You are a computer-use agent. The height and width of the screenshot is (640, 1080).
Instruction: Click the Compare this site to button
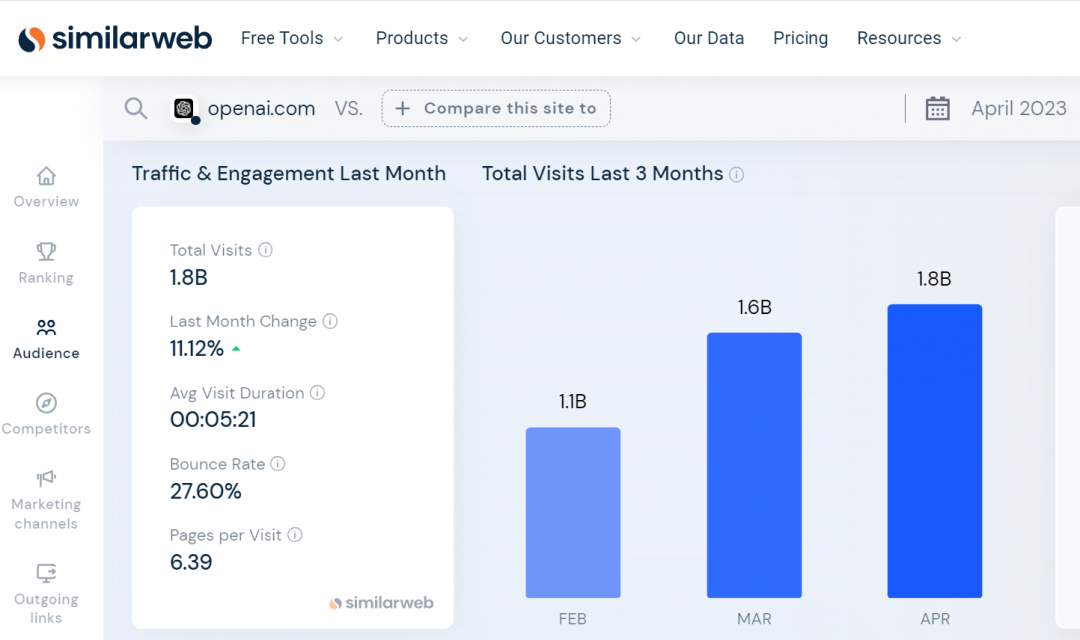coord(496,108)
